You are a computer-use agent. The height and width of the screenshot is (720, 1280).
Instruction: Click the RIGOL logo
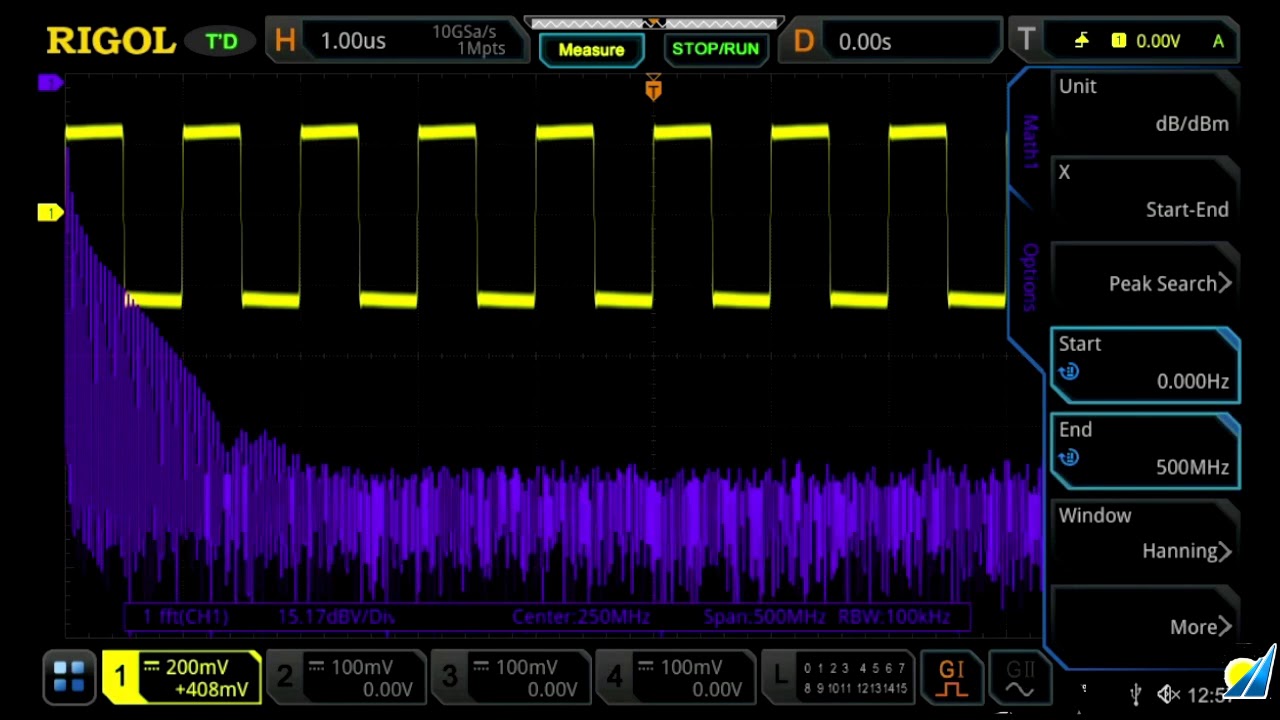111,41
